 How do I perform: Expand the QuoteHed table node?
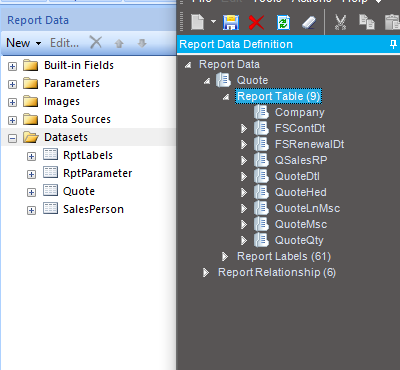[x=244, y=192]
